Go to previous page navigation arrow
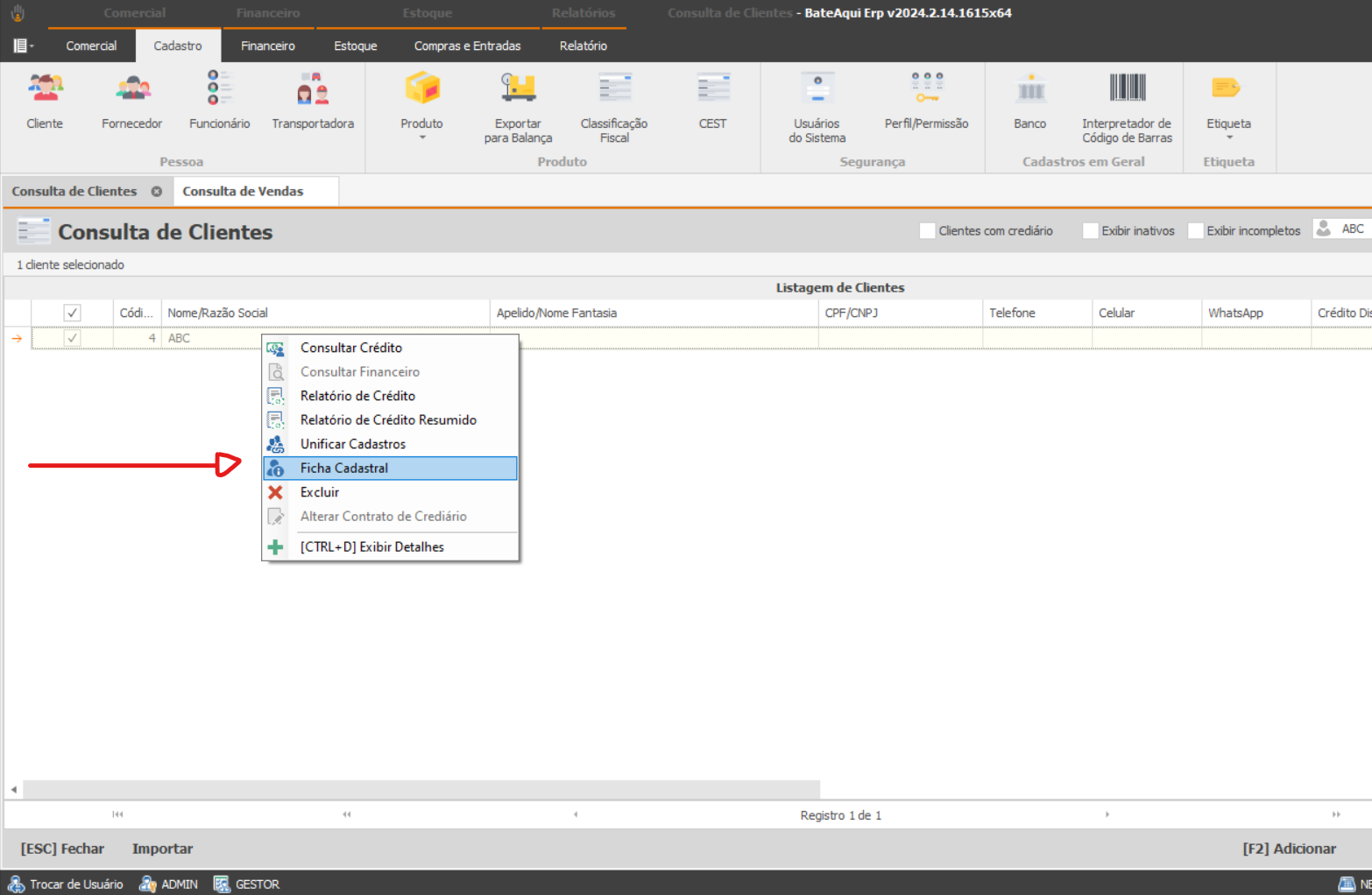This screenshot has height=895, width=1372. [347, 814]
